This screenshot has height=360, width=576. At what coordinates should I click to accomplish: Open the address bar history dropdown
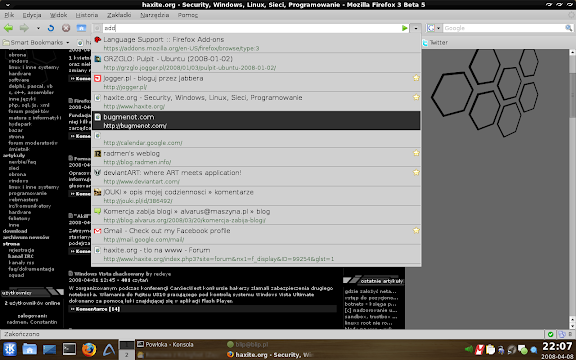point(415,28)
